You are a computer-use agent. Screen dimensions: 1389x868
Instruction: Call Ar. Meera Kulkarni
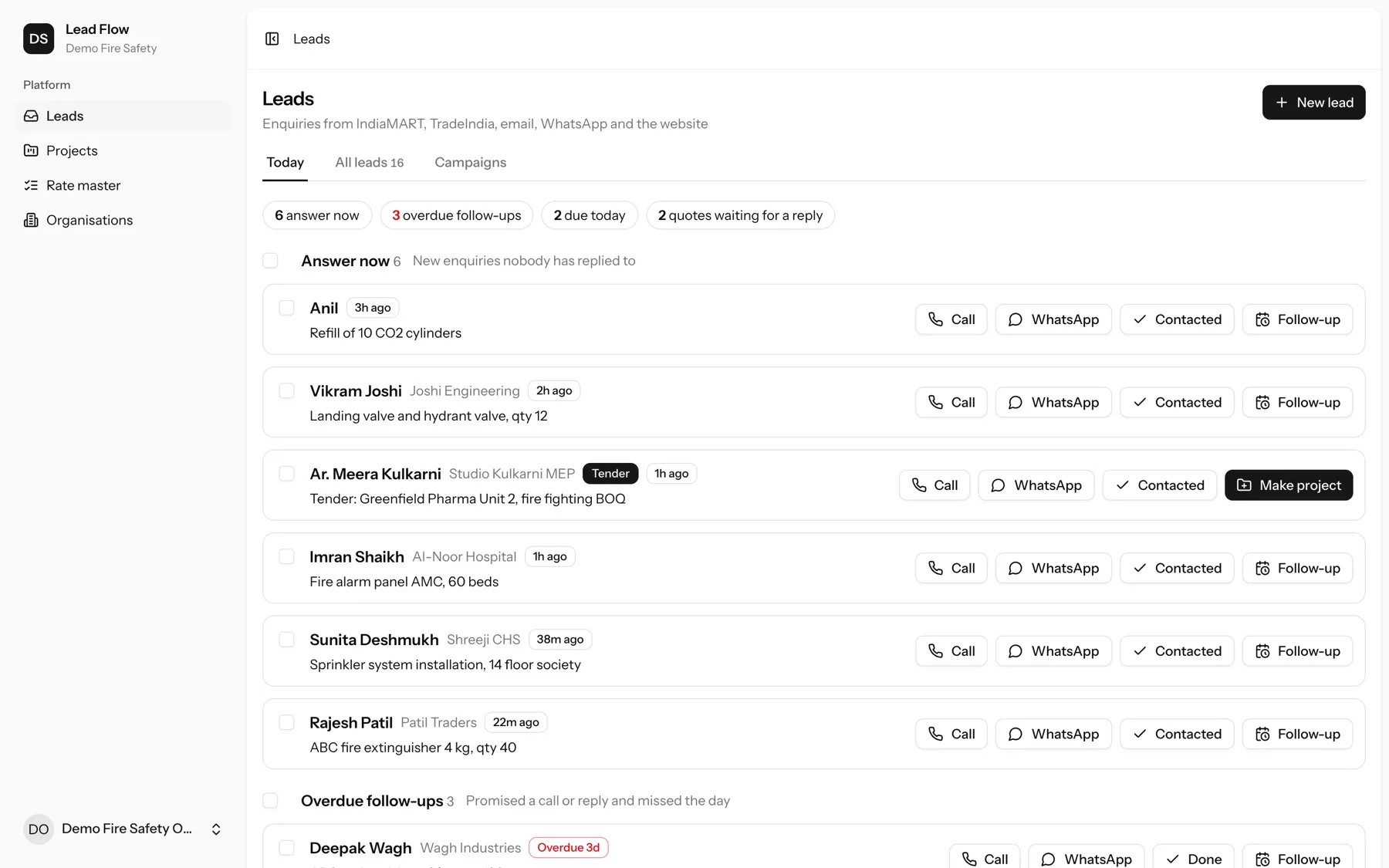click(x=934, y=485)
